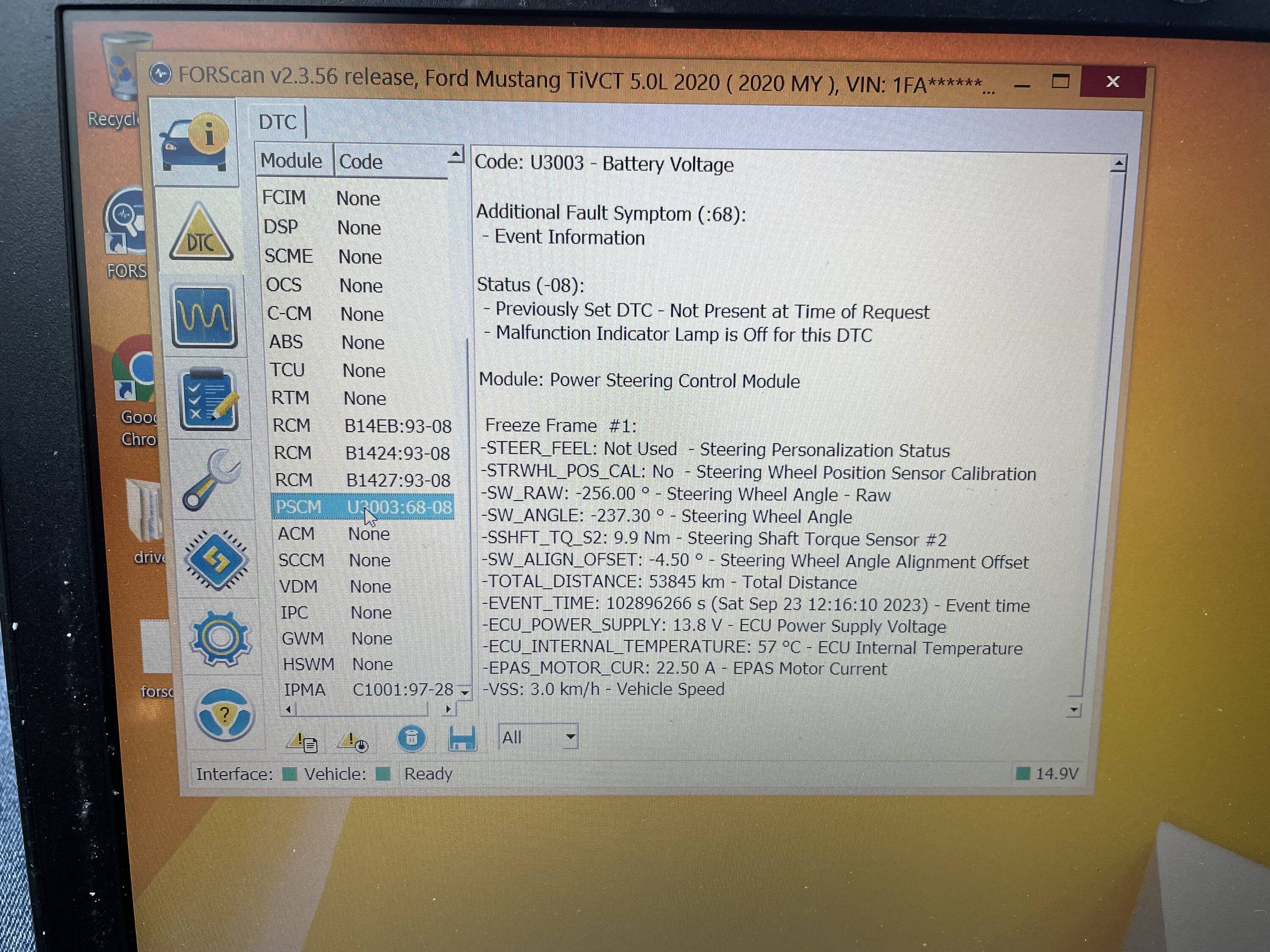Click module list scroll down arrow
1270x952 pixels.
(465, 693)
